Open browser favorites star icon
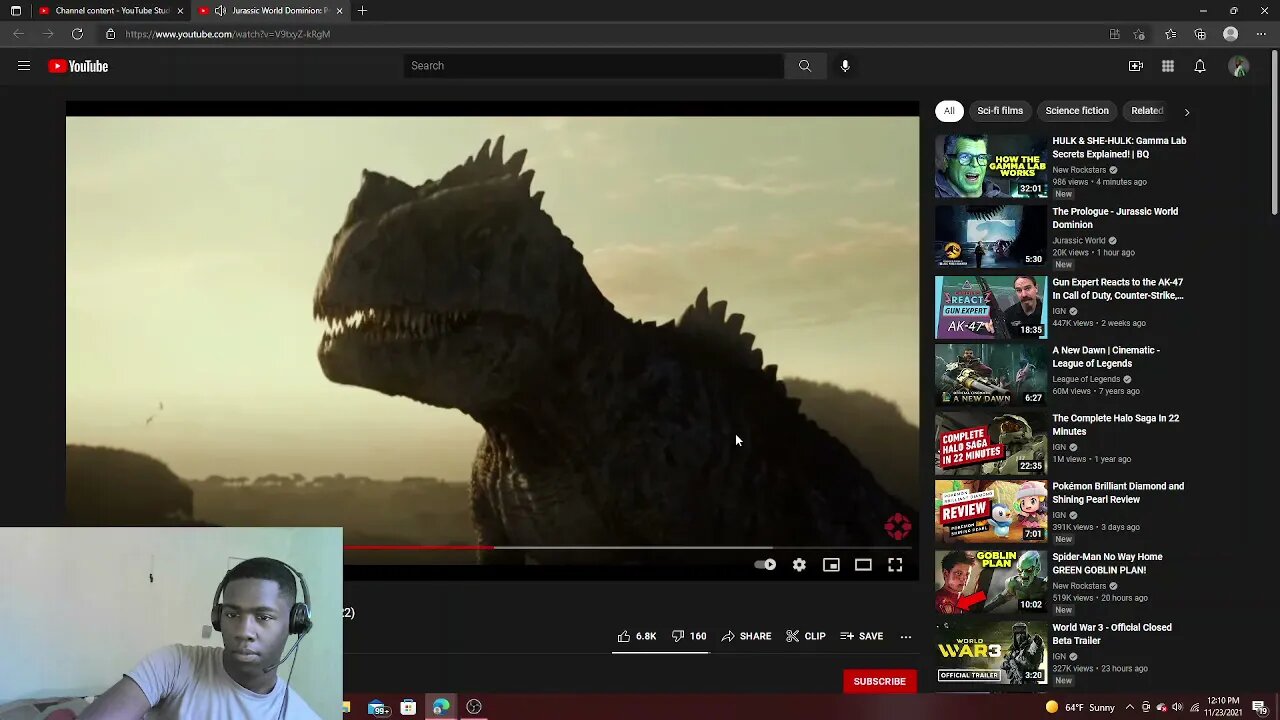 [x=1170, y=34]
